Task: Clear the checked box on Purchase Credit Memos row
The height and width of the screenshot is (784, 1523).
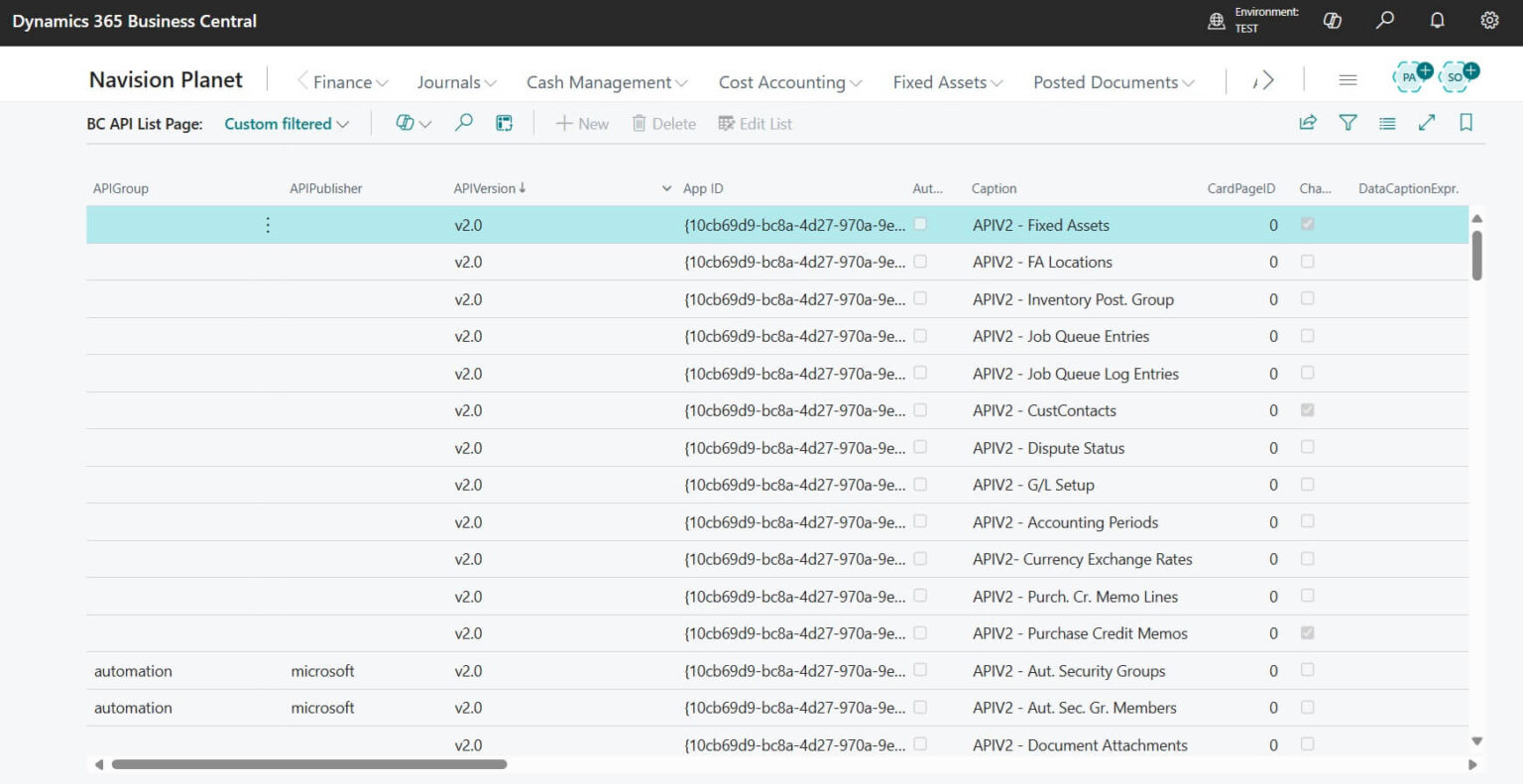Action: (1307, 632)
